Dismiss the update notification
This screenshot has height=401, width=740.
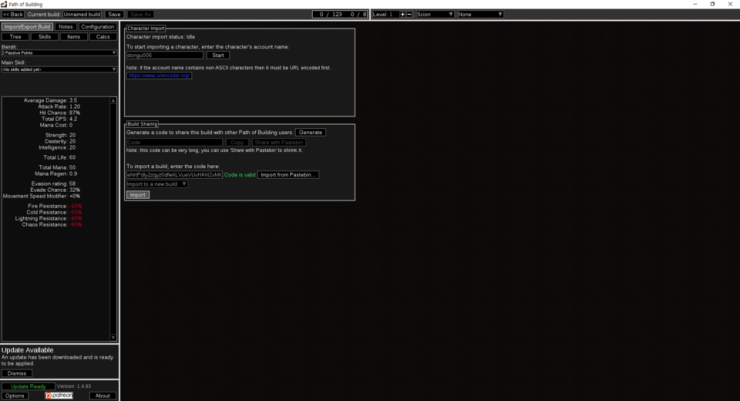(x=17, y=373)
